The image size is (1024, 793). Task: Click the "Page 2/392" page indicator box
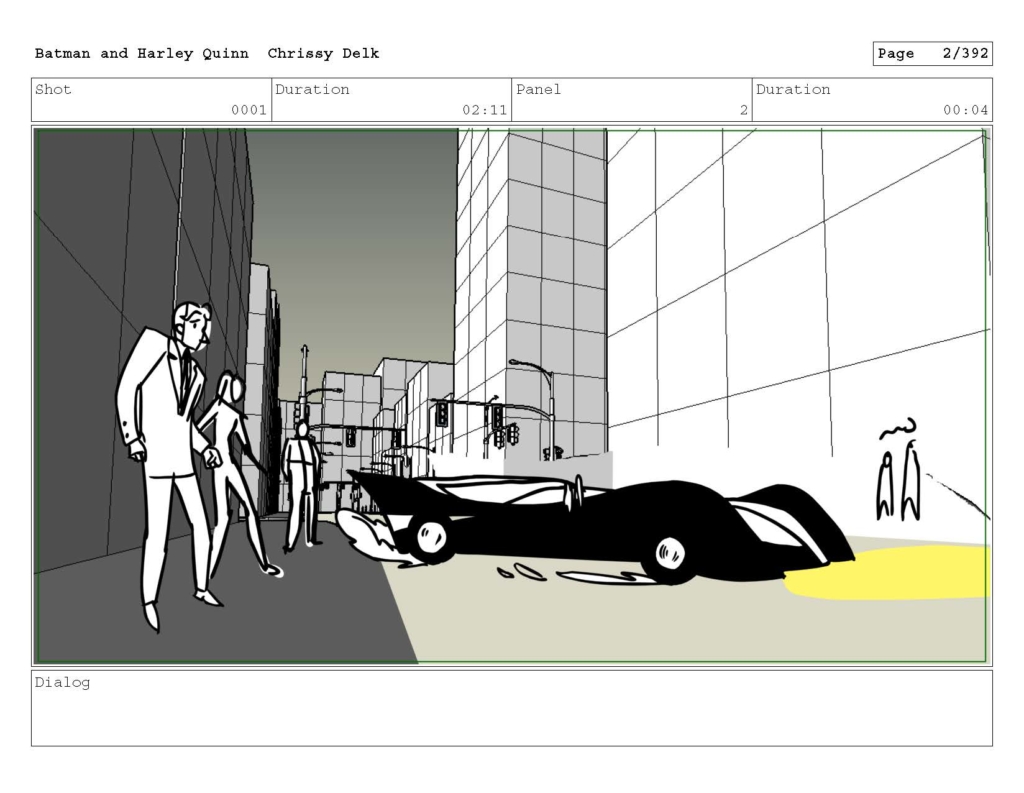point(932,54)
